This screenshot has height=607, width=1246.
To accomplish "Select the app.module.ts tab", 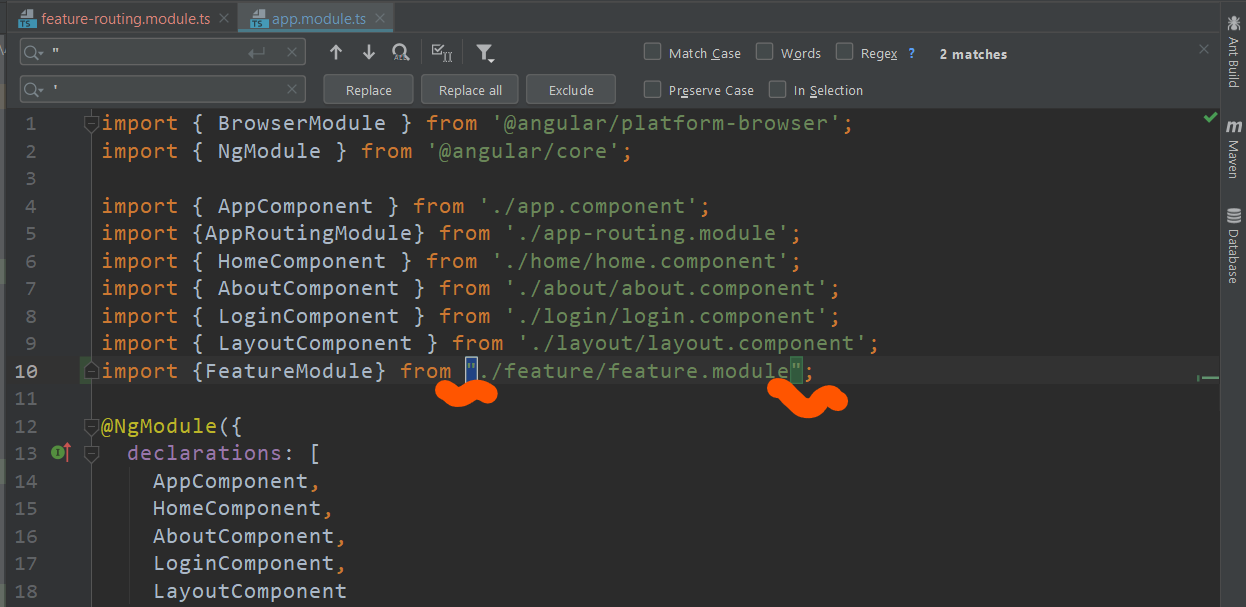I will pos(318,19).
